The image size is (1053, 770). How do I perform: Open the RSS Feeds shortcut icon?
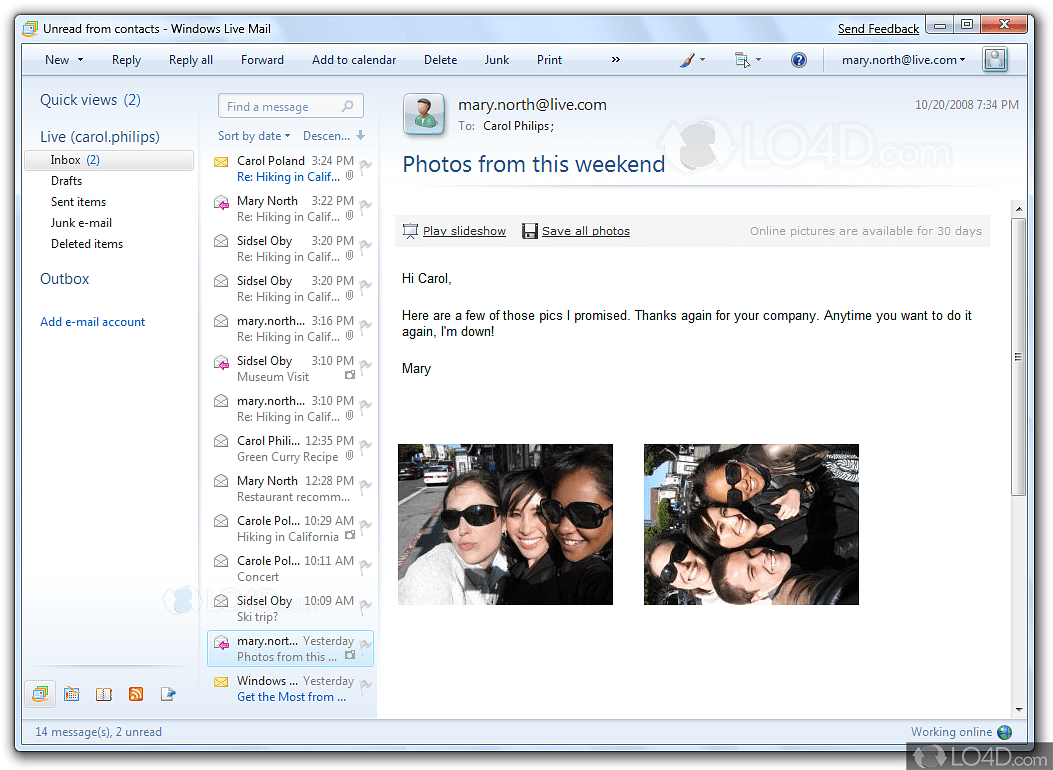click(x=136, y=693)
